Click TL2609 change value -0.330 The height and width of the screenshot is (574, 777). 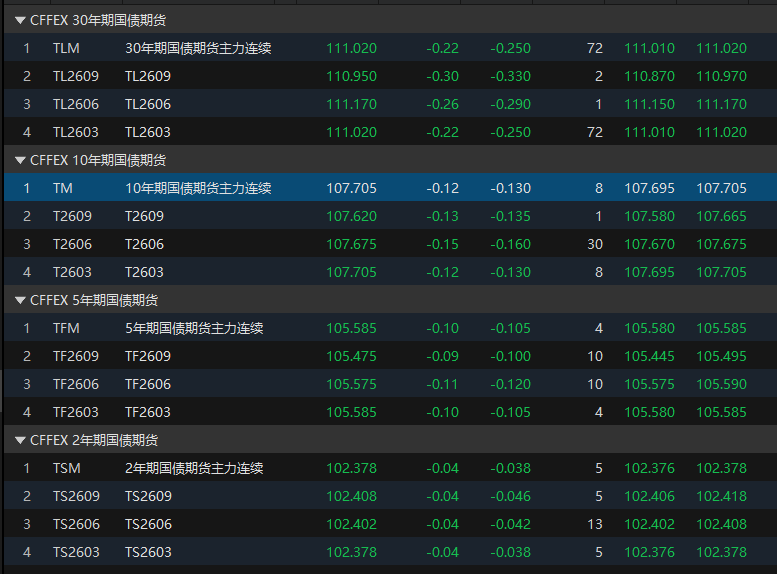tap(510, 76)
